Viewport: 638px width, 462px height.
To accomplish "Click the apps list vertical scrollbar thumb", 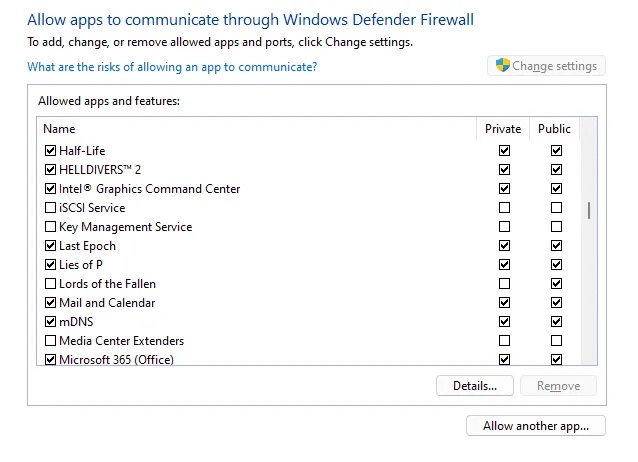I will tap(589, 210).
